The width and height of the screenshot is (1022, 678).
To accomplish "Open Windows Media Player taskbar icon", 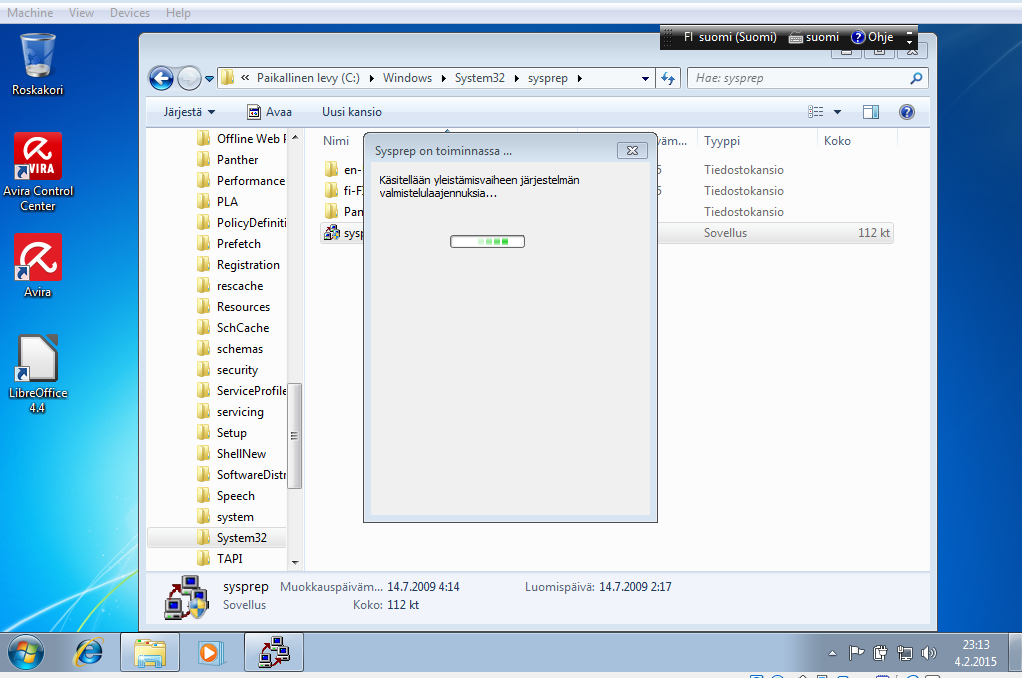I will point(209,653).
